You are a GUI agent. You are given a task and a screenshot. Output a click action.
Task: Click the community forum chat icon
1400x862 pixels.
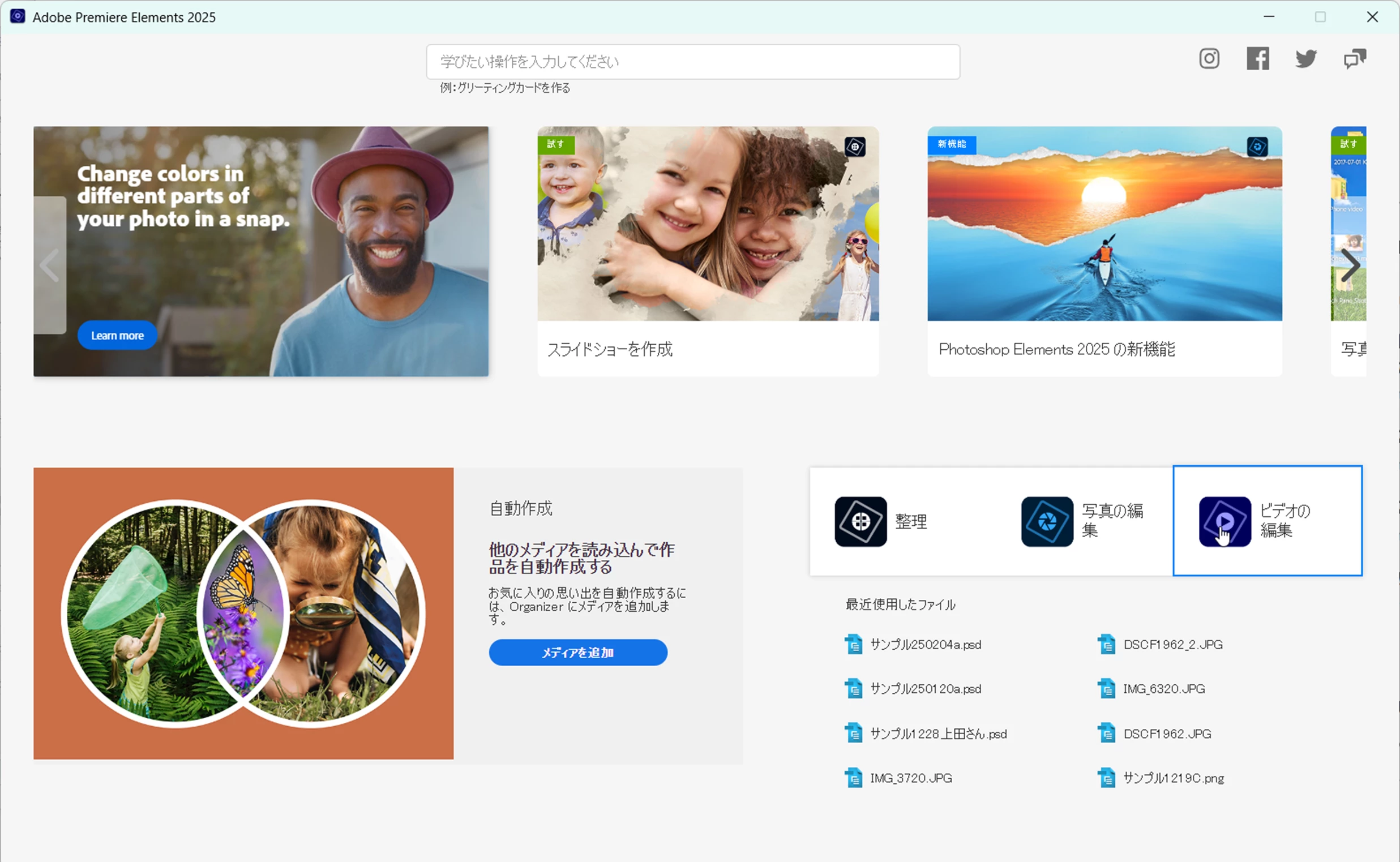tap(1354, 59)
